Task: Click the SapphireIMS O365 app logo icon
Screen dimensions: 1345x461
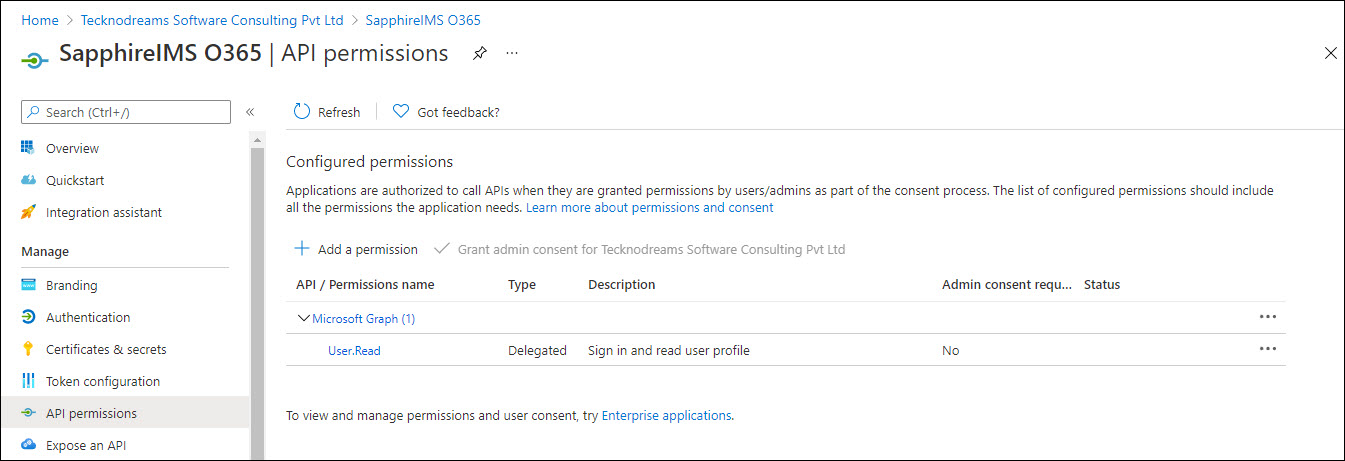Action: [35, 59]
